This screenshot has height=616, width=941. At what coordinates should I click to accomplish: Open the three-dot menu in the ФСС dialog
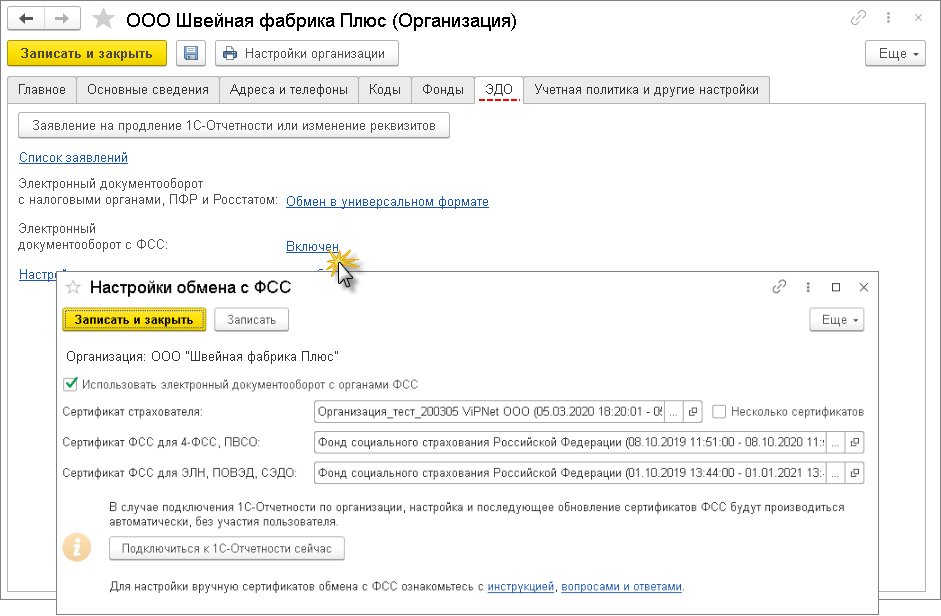click(808, 287)
